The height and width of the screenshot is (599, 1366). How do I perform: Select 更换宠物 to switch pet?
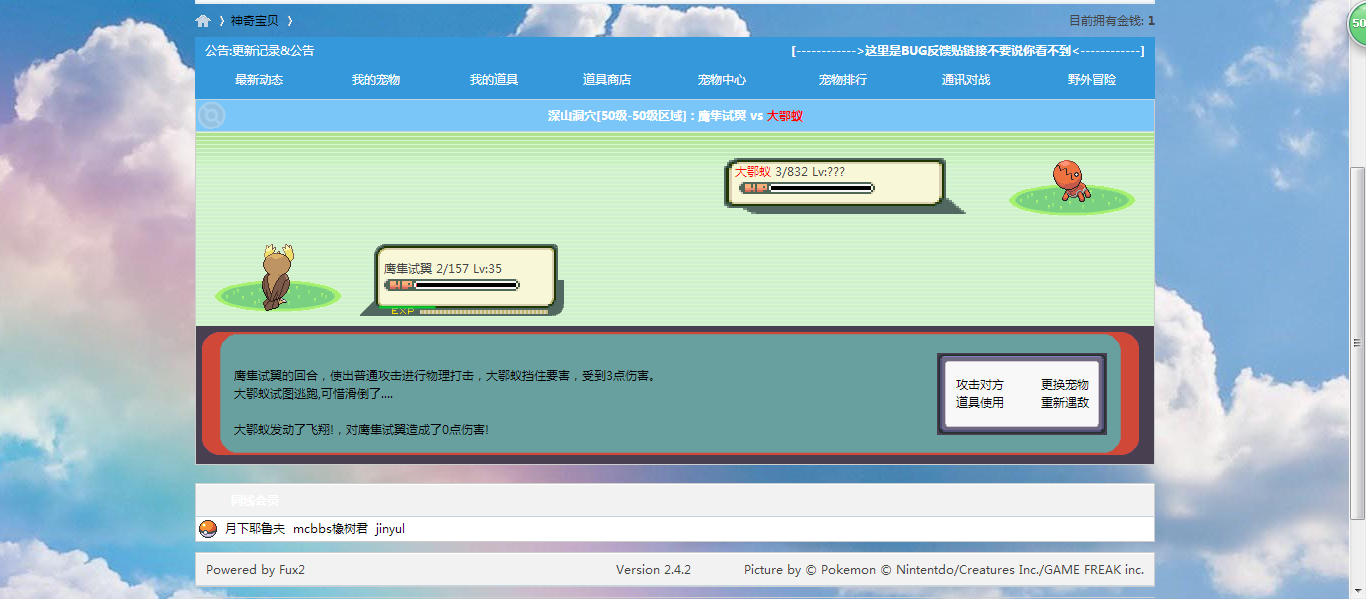click(x=1065, y=385)
